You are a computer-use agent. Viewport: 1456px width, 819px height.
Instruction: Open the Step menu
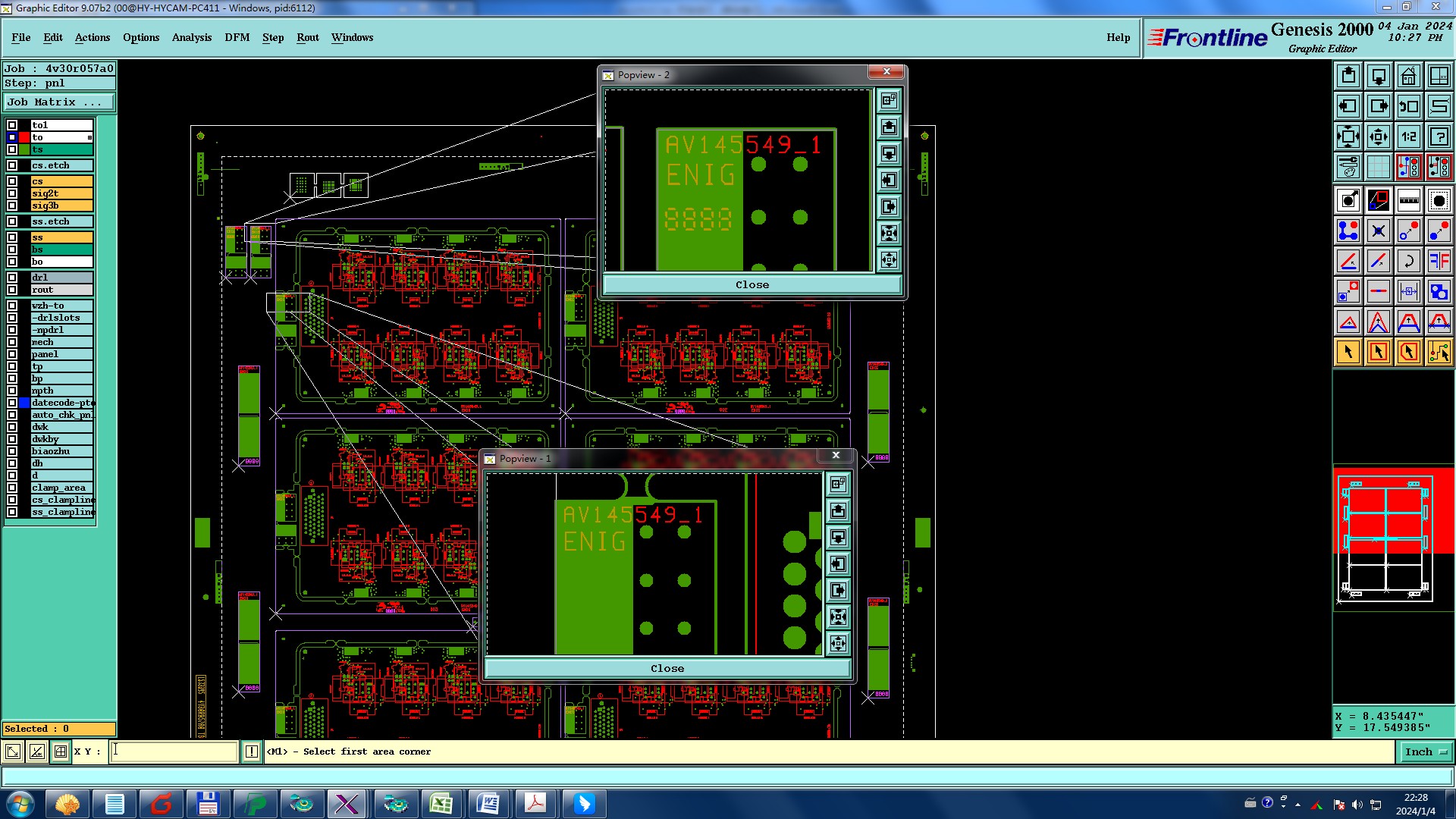tap(273, 37)
